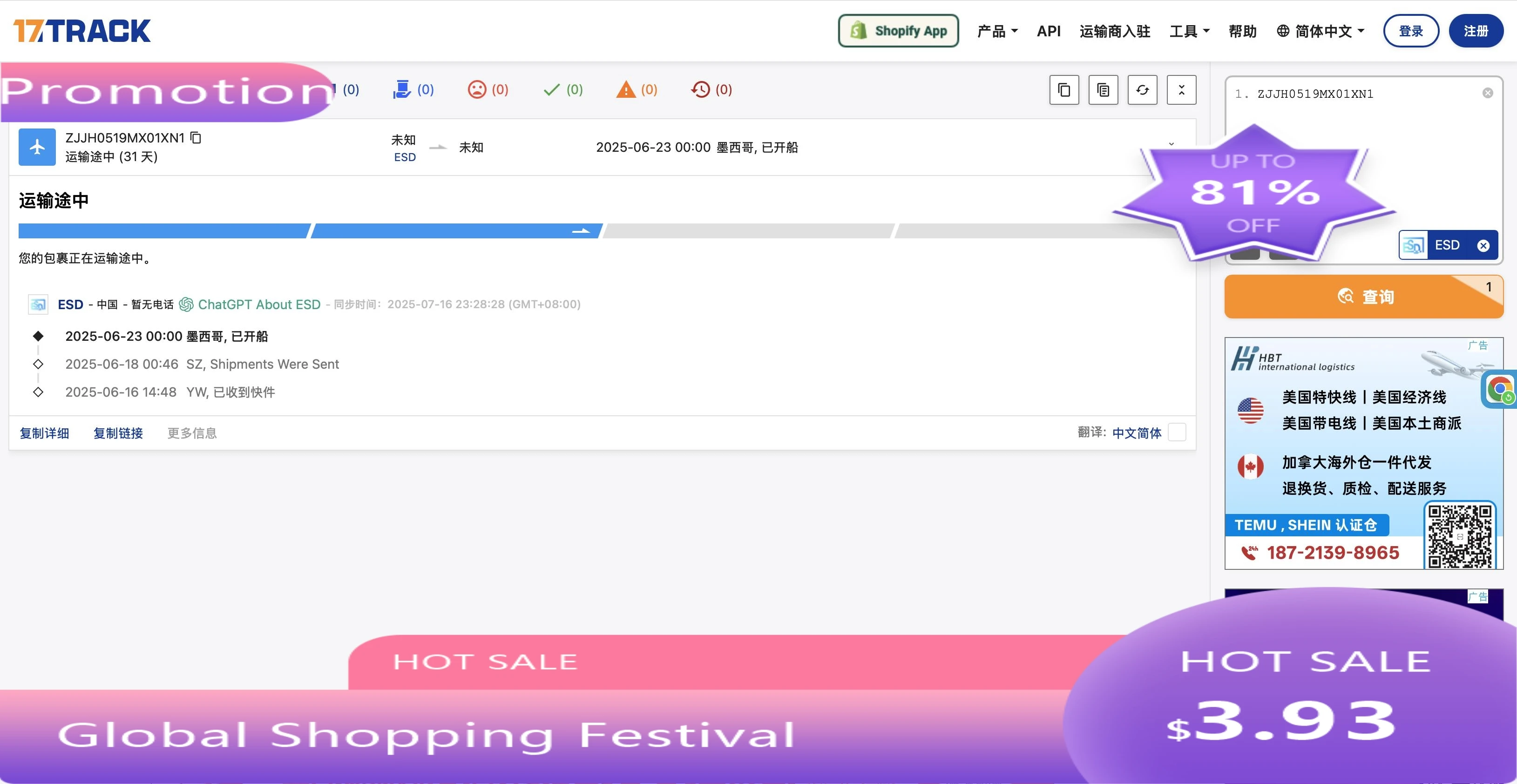Copy tracking number ZJJH0519MX01XN1 icon
1517x784 pixels.
196,138
